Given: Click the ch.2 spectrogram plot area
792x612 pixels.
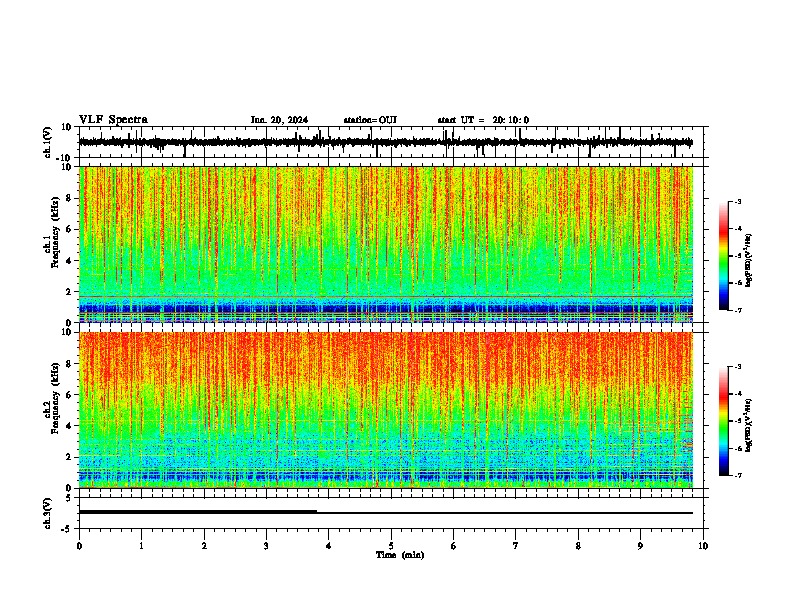Looking at the screenshot, I should (386, 410).
